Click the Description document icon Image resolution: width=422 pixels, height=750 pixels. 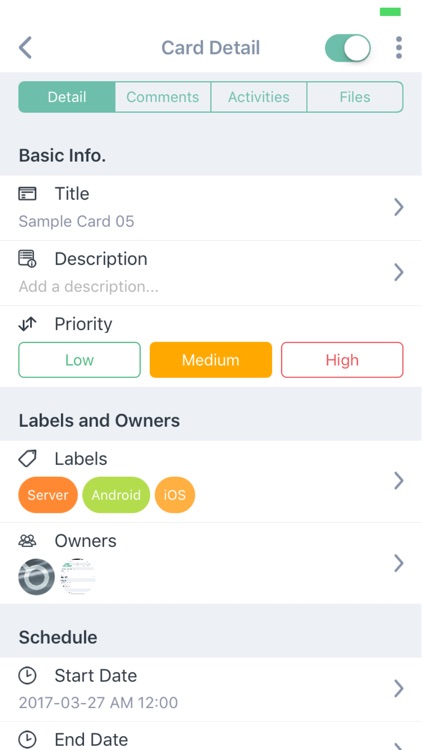[27, 259]
